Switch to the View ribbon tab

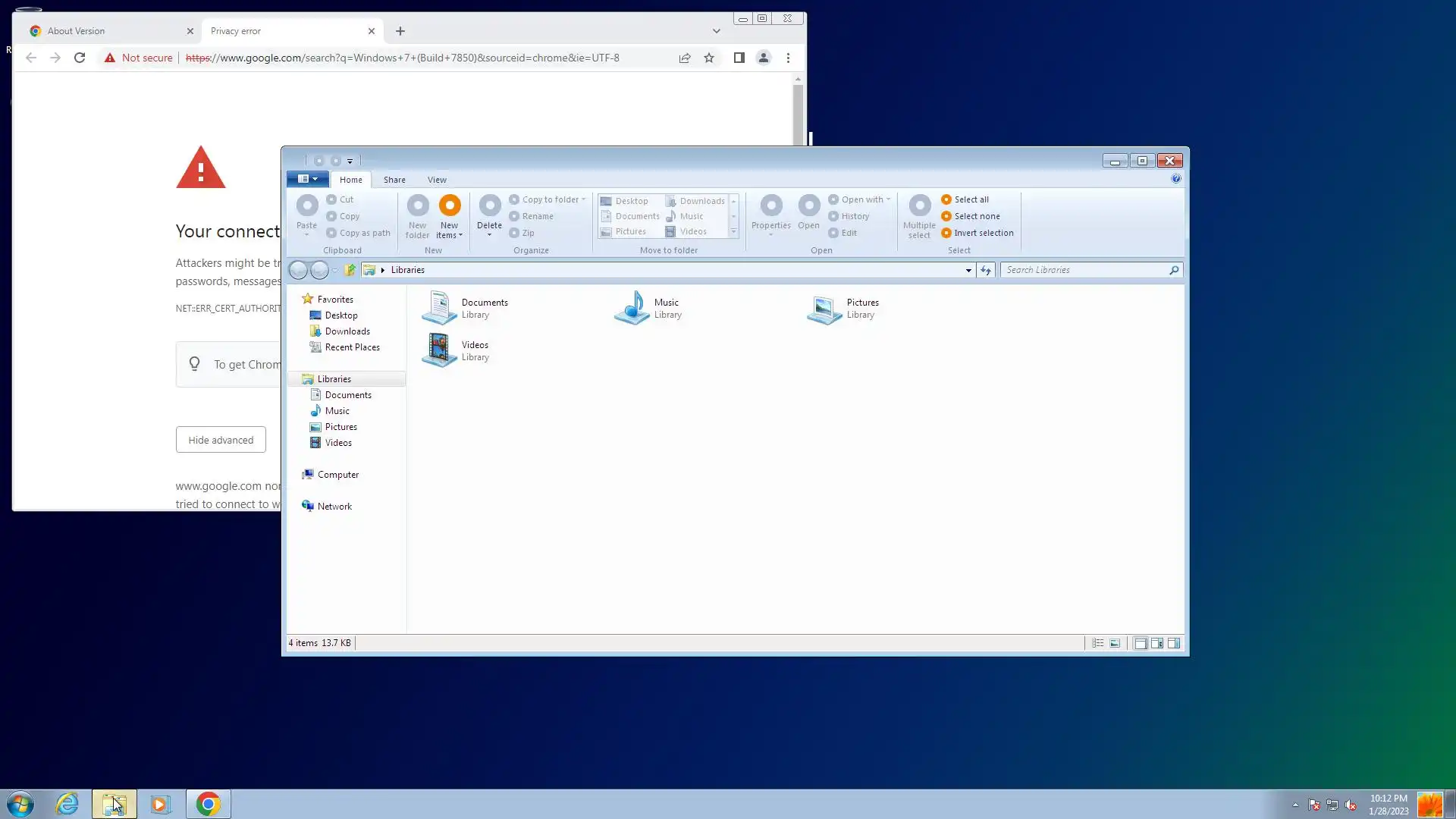click(437, 180)
